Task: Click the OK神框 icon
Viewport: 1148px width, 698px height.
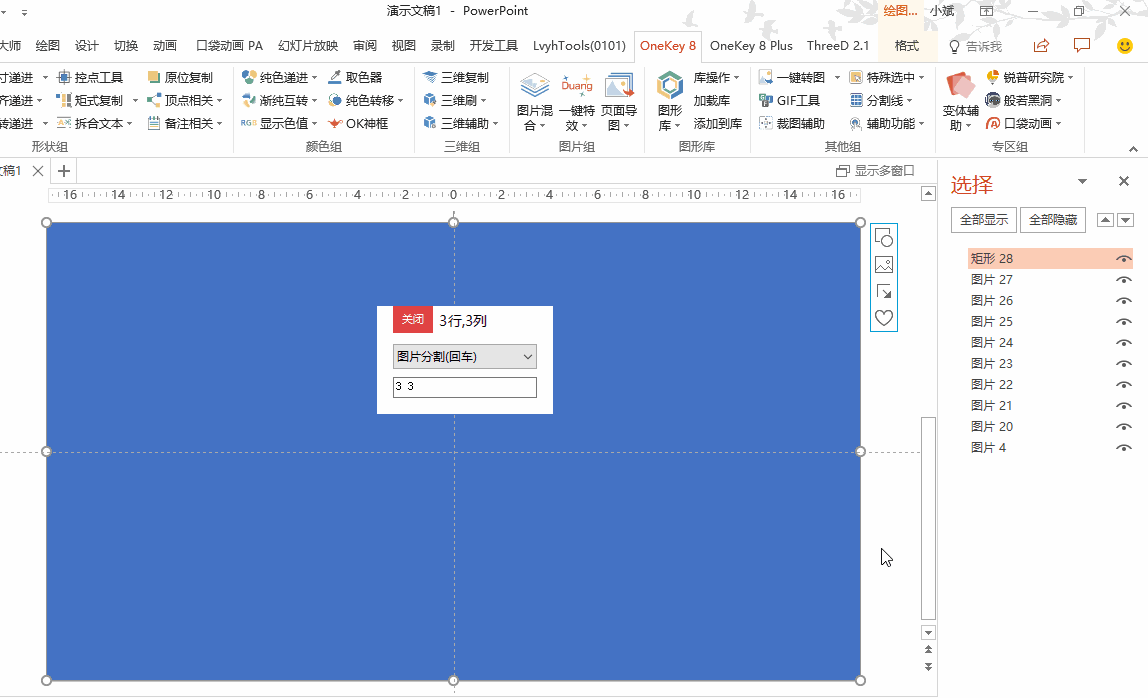Action: (337, 123)
